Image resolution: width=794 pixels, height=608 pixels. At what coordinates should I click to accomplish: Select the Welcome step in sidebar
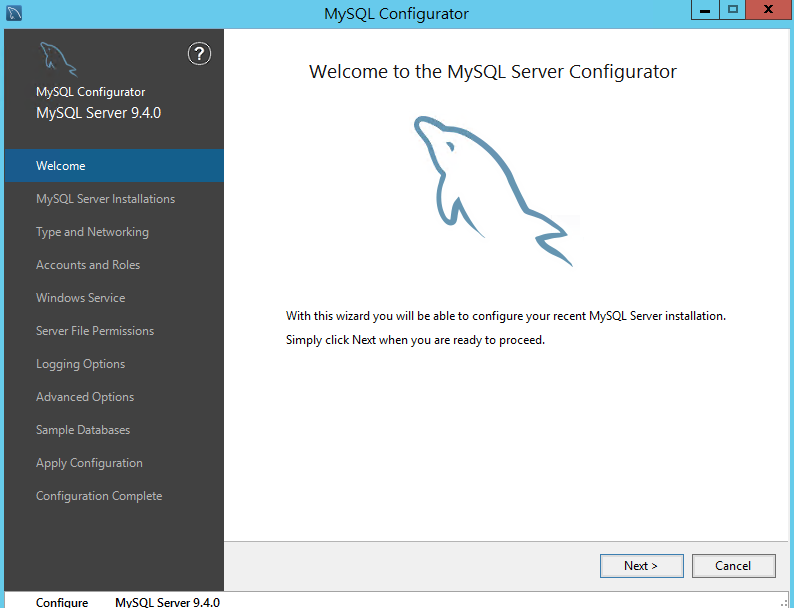coord(114,166)
